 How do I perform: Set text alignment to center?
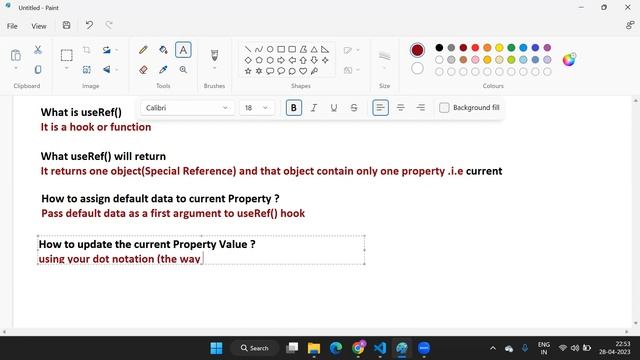400,108
